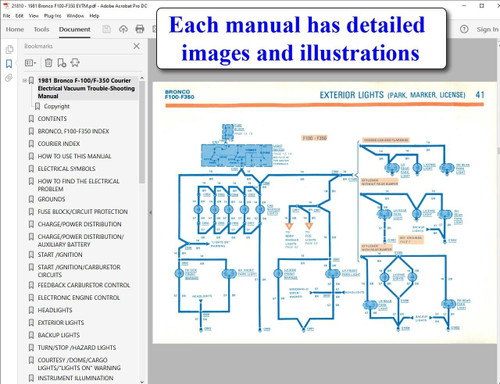Open the ELECTRONIC ENGINE CONTROL bookmark
The width and height of the screenshot is (500, 384).
coord(79,298)
